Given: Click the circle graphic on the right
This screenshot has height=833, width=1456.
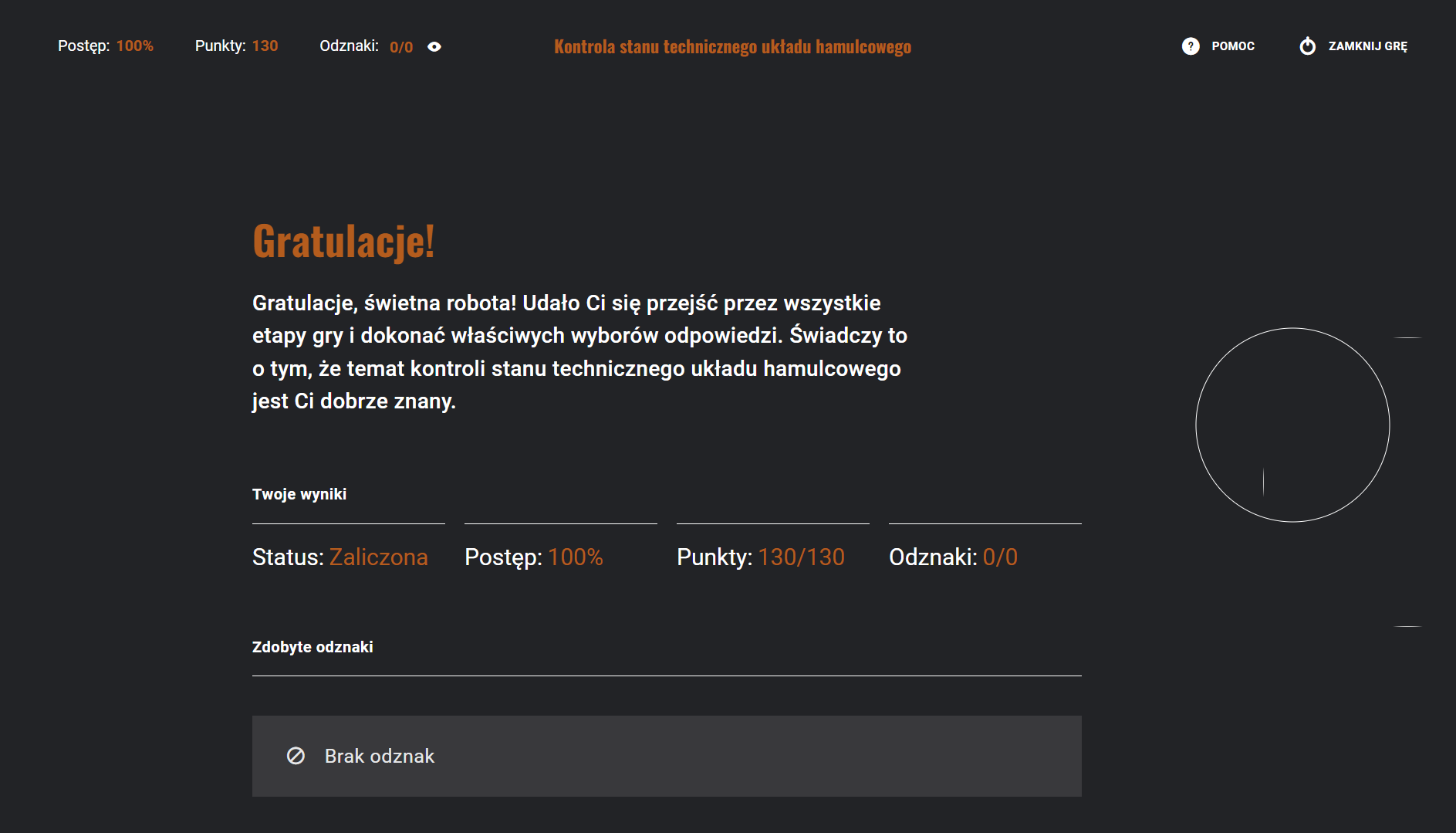Looking at the screenshot, I should [x=1292, y=425].
